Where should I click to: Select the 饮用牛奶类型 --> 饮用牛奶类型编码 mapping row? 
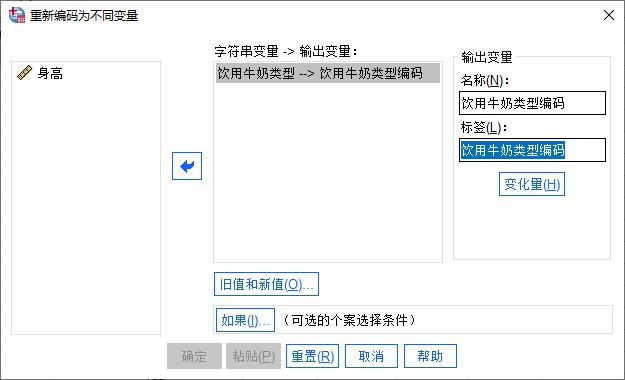tap(328, 73)
